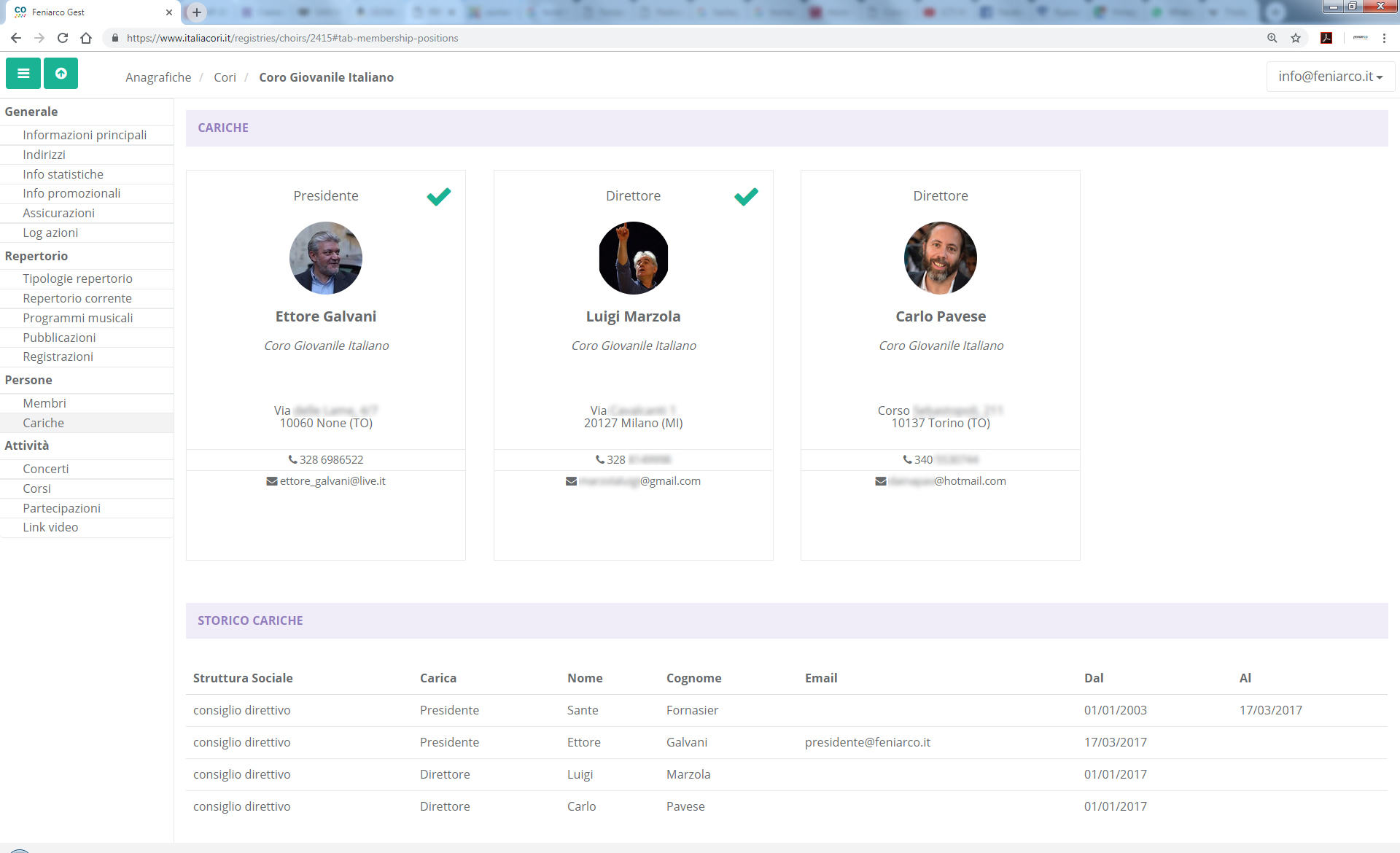Select Repertorio corrente in the sidebar
Screen dimensions: 1400x853
77,298
